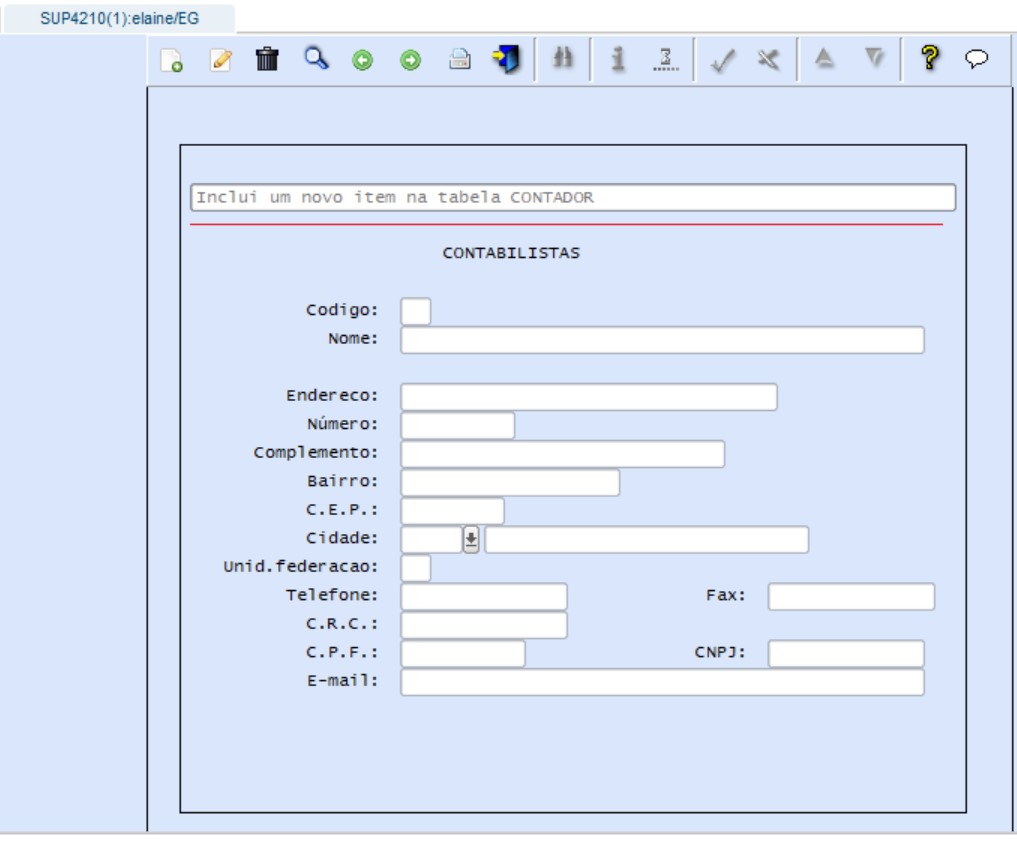
Task: Click the edit pencil icon
Action: 221,60
